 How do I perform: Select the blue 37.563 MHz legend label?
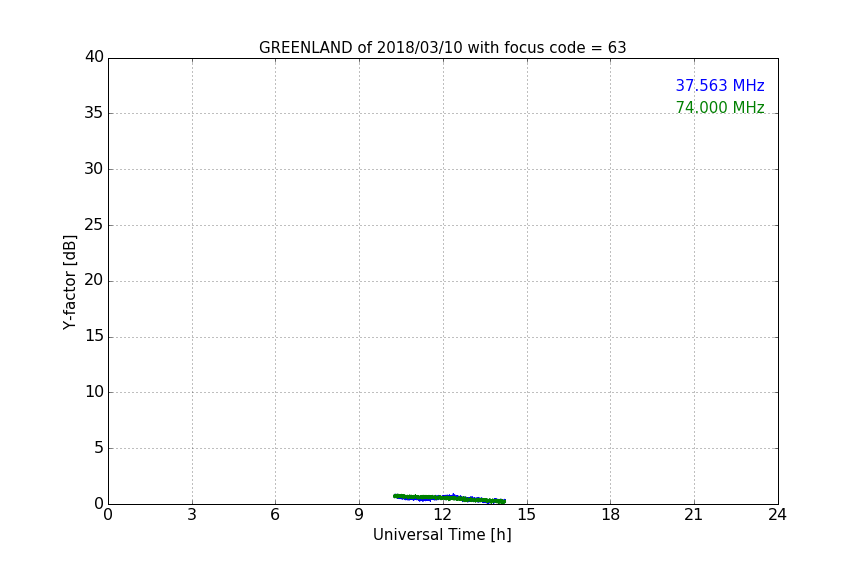click(720, 85)
